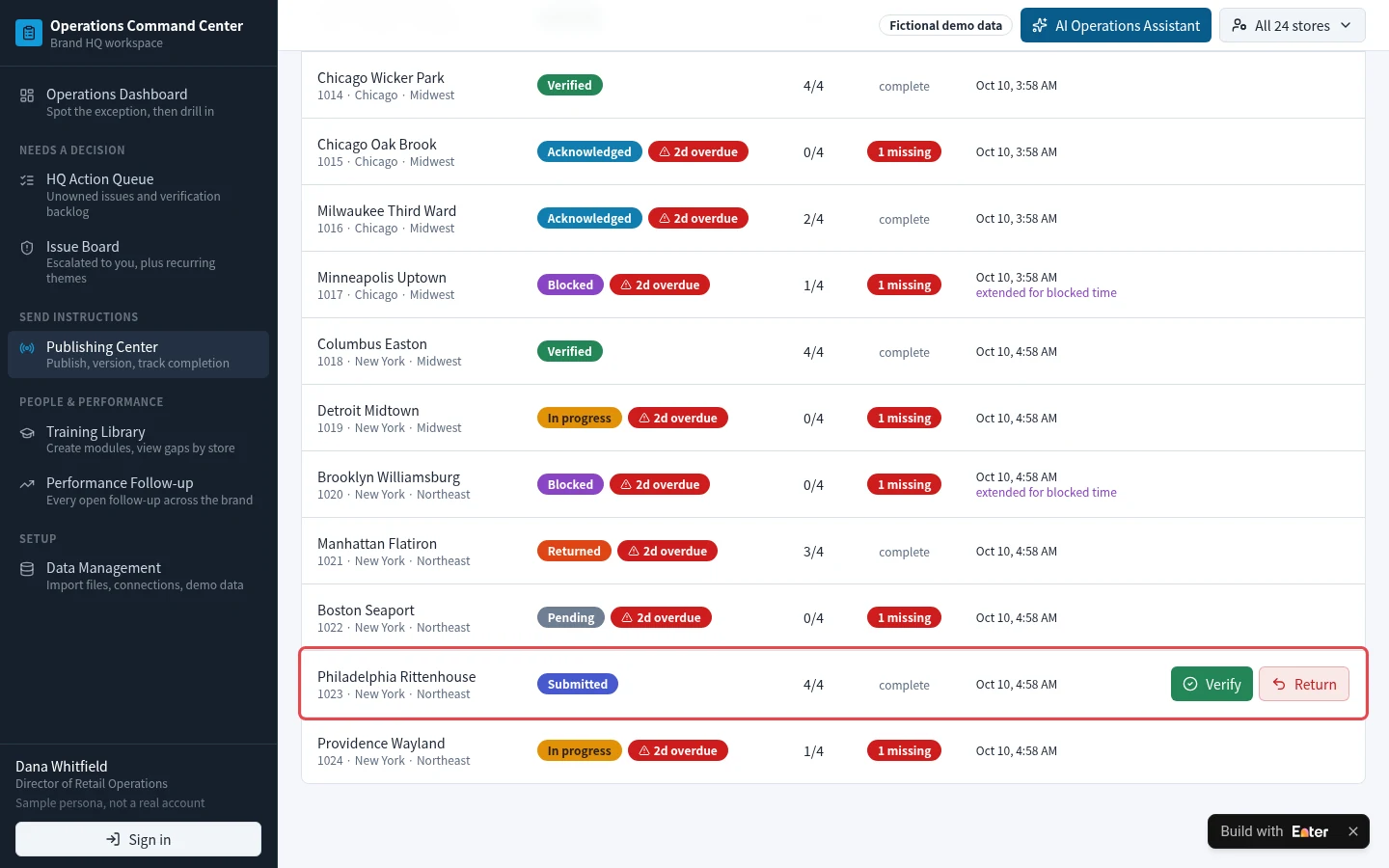Screen dimensions: 1389x868
Task: Click the Training Library graduation cap icon
Action: click(x=27, y=432)
